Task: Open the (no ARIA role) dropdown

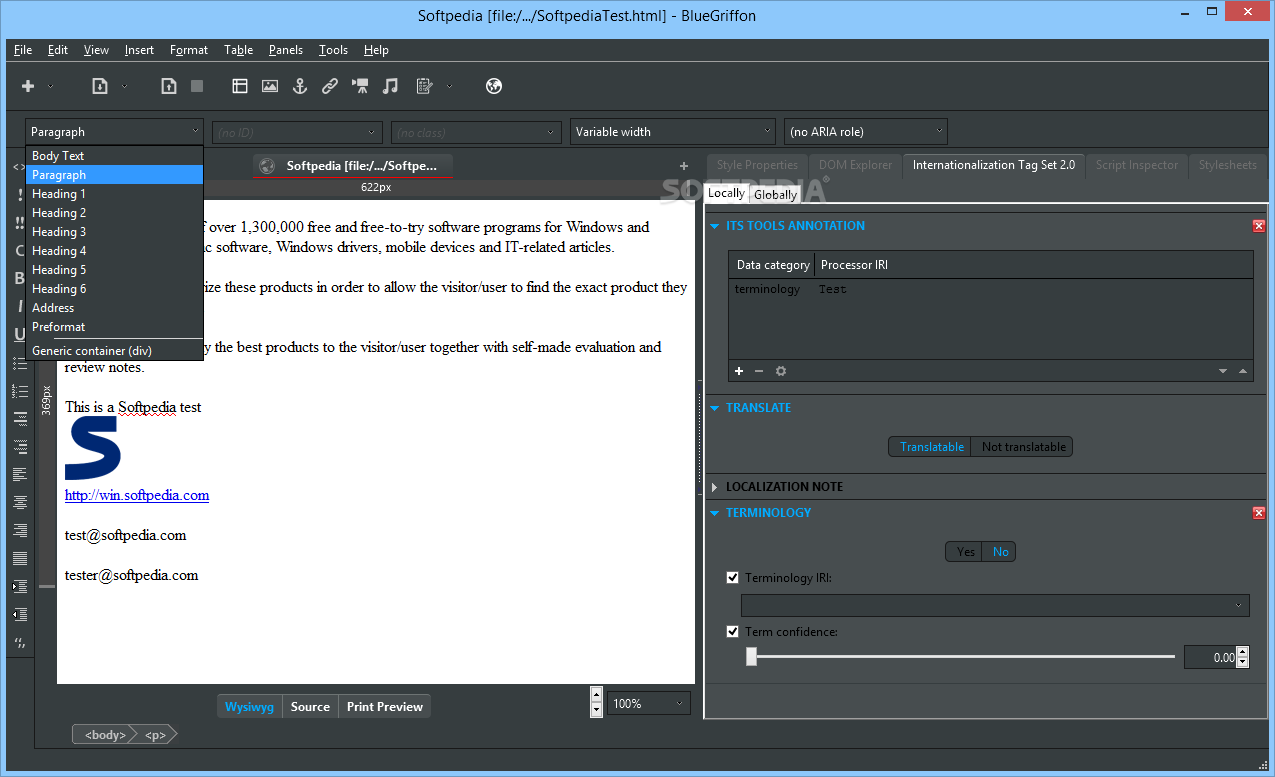Action: [x=866, y=132]
